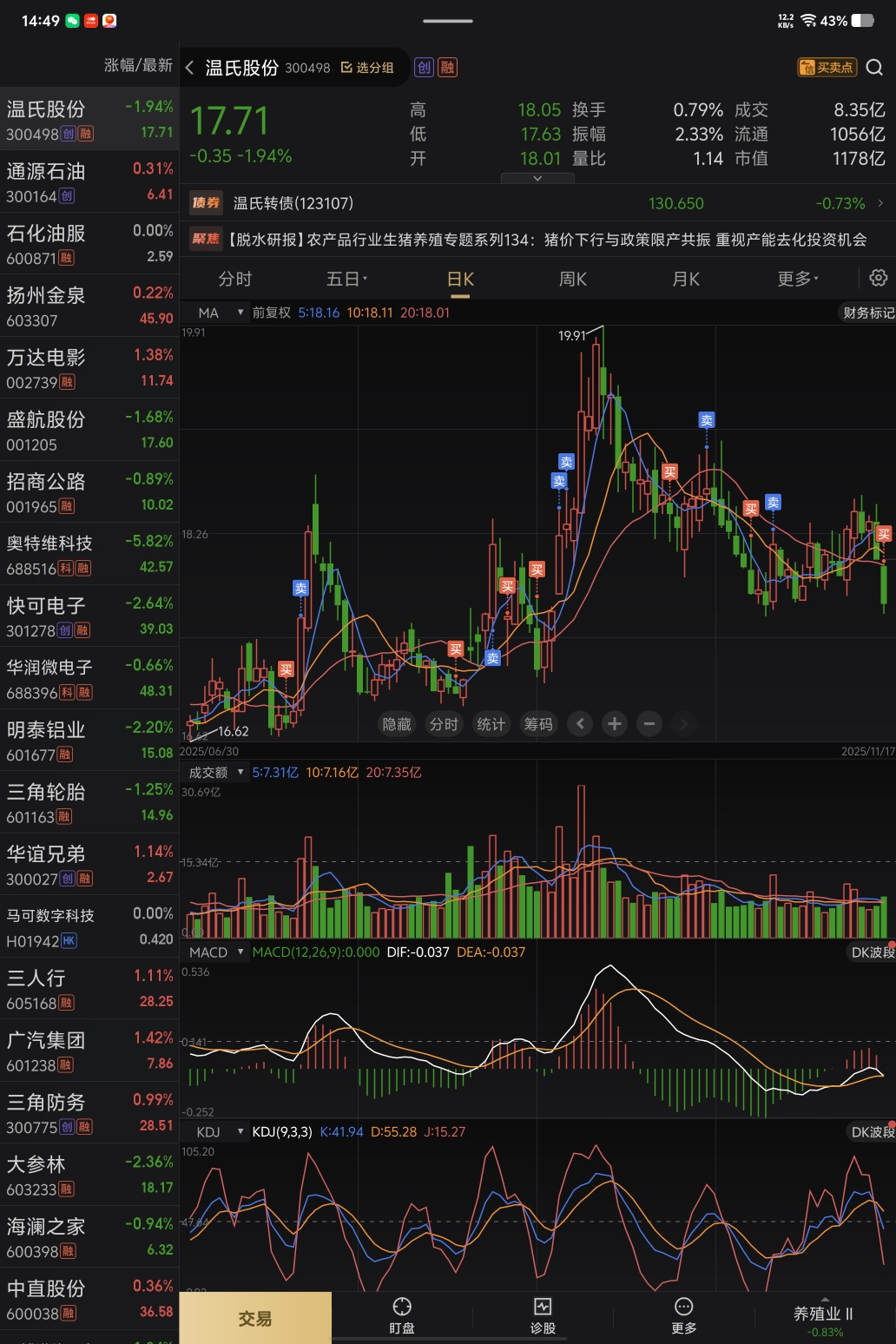The width and height of the screenshot is (896, 1344).
Task: Toggle 财务标记 financial markers
Action: [867, 313]
